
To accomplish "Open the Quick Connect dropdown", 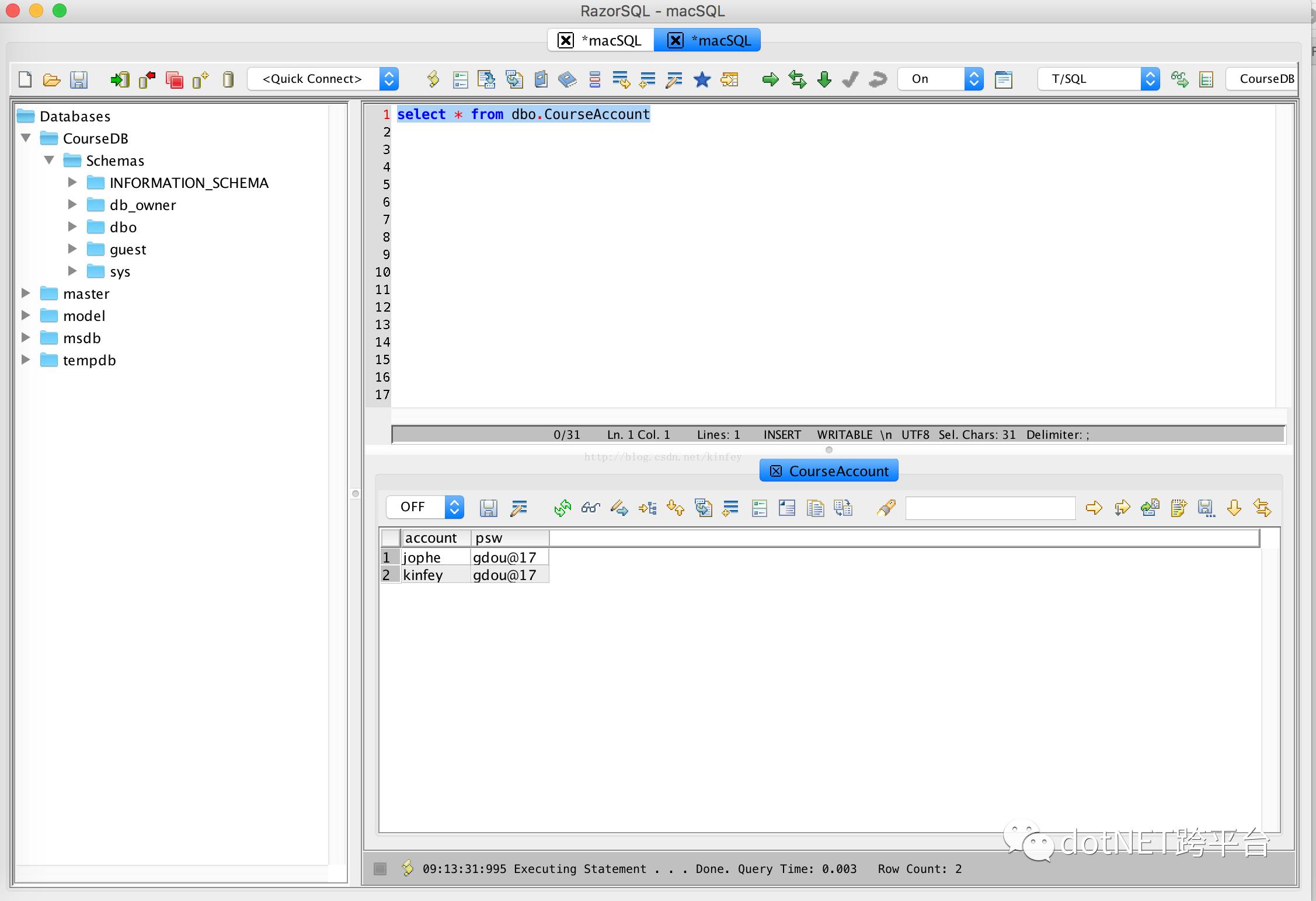I will 323,79.
